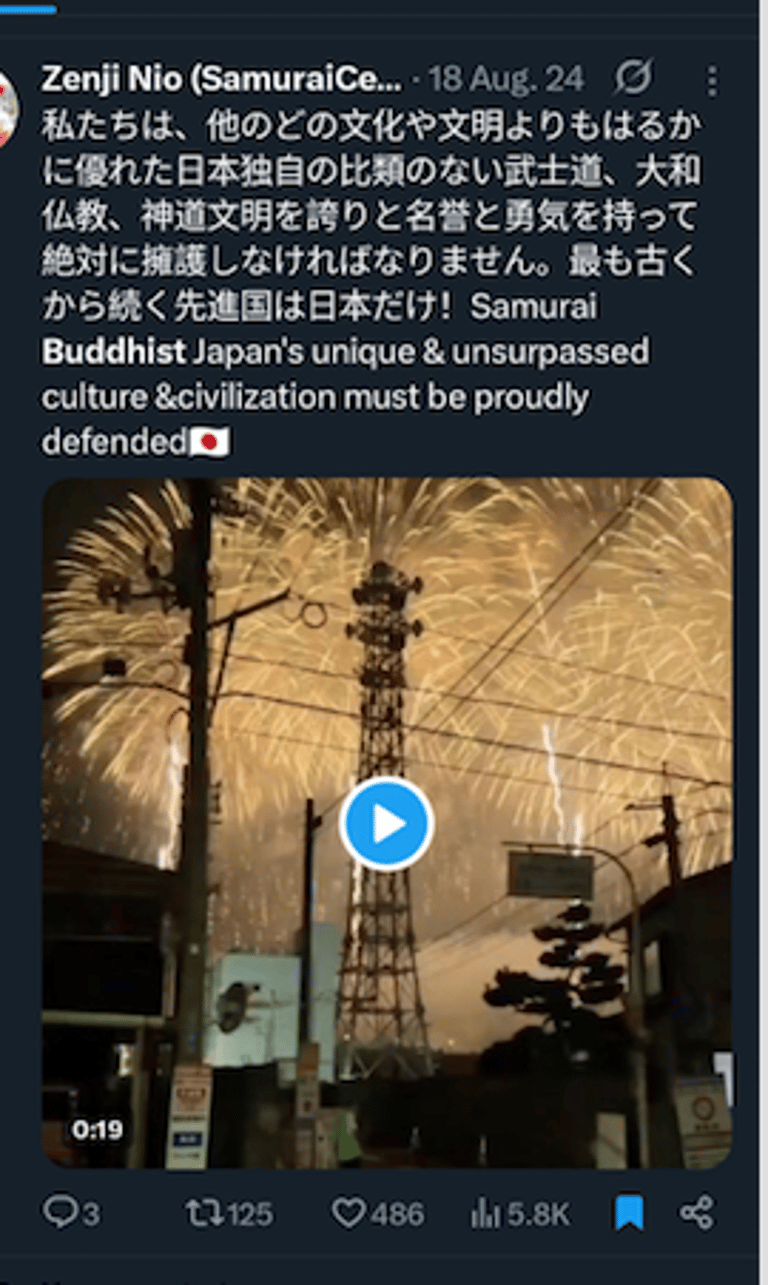This screenshot has width=768, height=1285.
Task: Repost the tweet with 125 reposts
Action: coord(202,1214)
